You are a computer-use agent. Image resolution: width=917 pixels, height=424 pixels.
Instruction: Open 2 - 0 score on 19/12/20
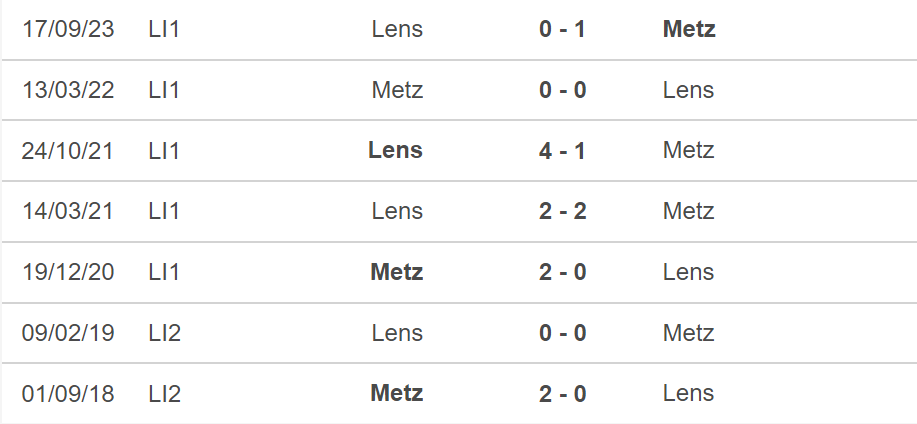click(x=562, y=272)
